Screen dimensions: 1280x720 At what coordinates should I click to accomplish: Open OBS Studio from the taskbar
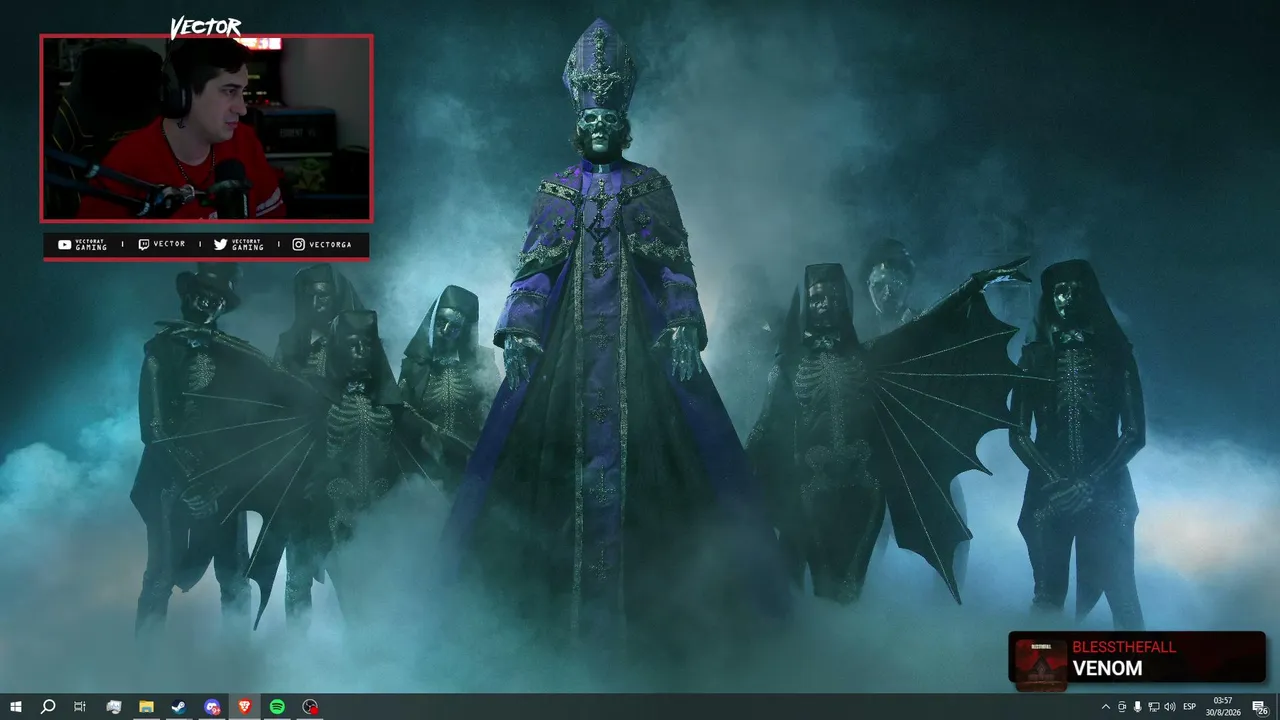[311, 707]
